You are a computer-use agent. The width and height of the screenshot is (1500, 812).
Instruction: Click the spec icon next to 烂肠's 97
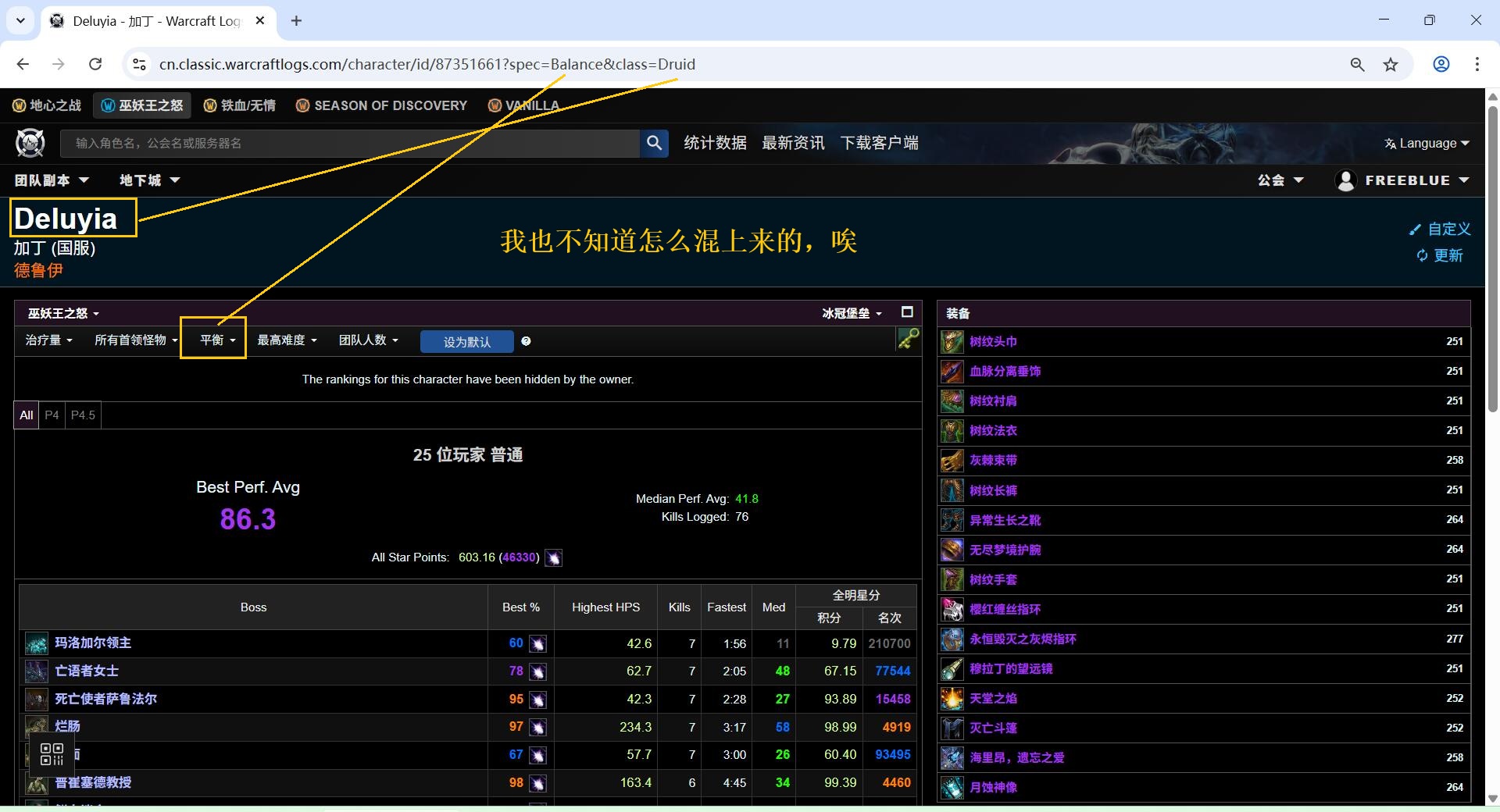click(x=537, y=727)
